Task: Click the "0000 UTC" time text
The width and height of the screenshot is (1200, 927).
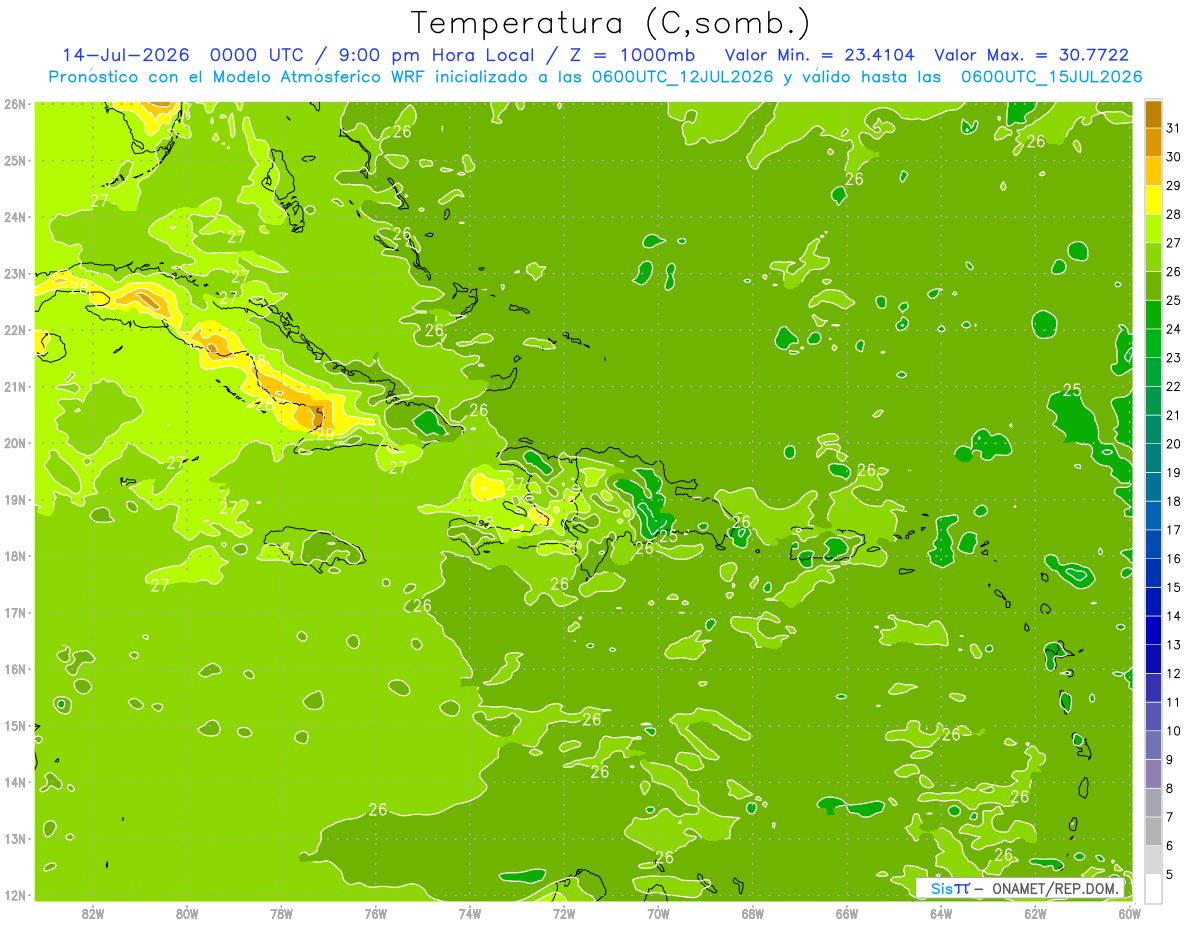Action: click(x=257, y=55)
